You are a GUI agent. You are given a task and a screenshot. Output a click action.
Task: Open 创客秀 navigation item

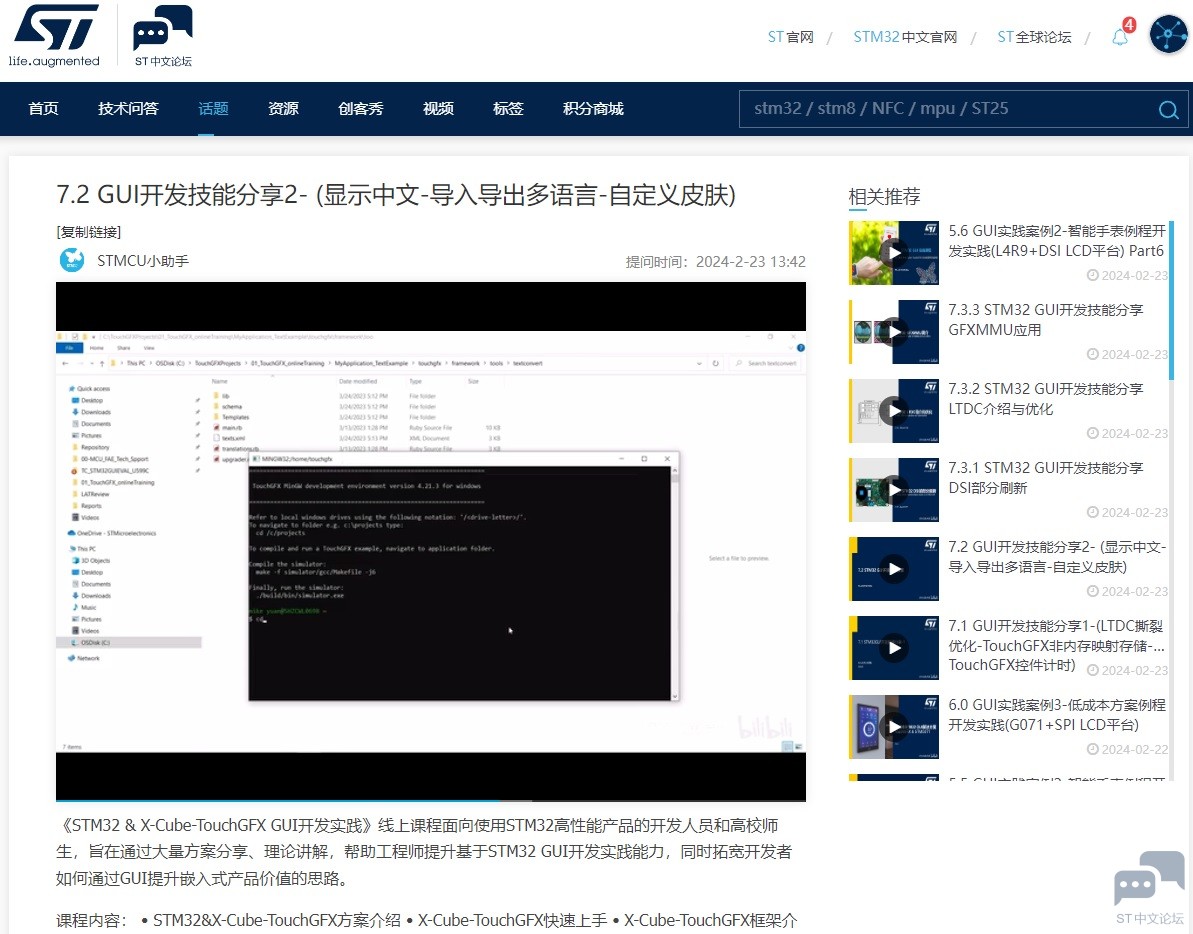click(361, 109)
